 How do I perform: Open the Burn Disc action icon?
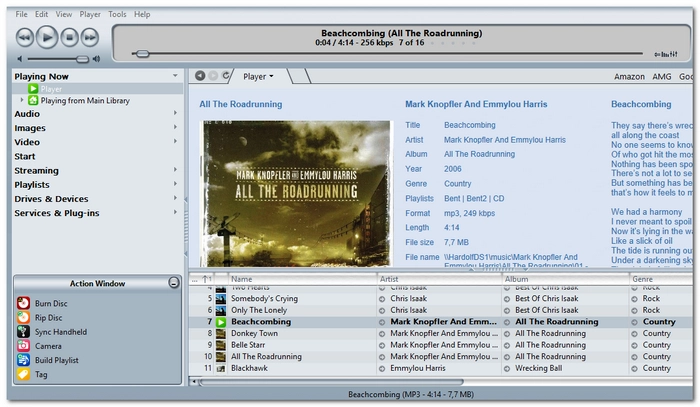(x=23, y=303)
